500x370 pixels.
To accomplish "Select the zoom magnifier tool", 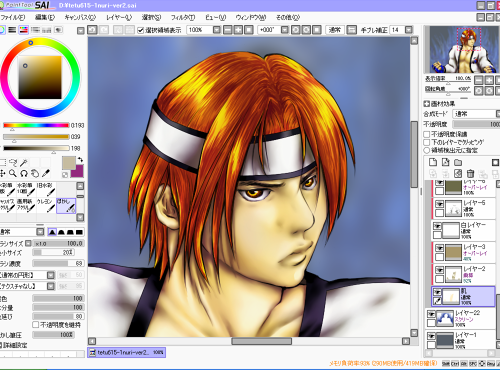I will pyautogui.click(x=13, y=173).
